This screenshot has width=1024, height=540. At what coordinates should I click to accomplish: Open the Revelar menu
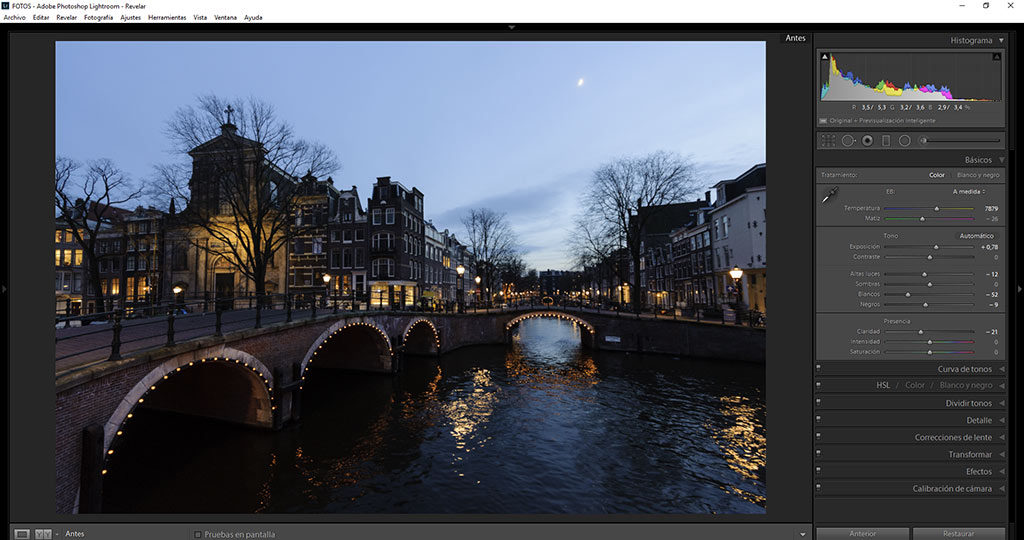click(66, 17)
